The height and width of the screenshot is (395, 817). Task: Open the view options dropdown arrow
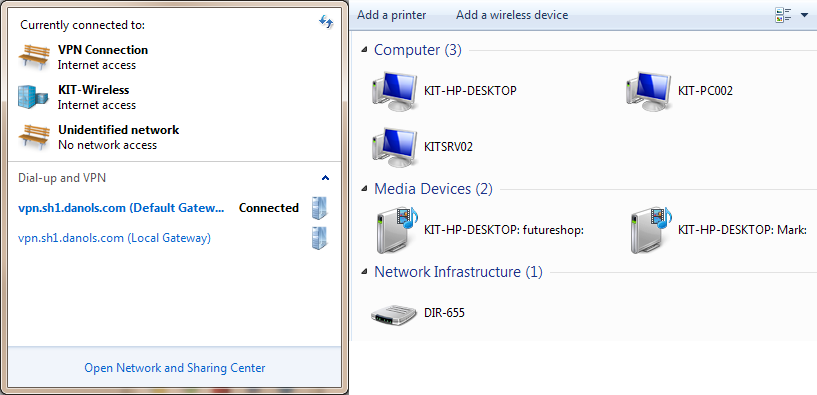[x=804, y=16]
